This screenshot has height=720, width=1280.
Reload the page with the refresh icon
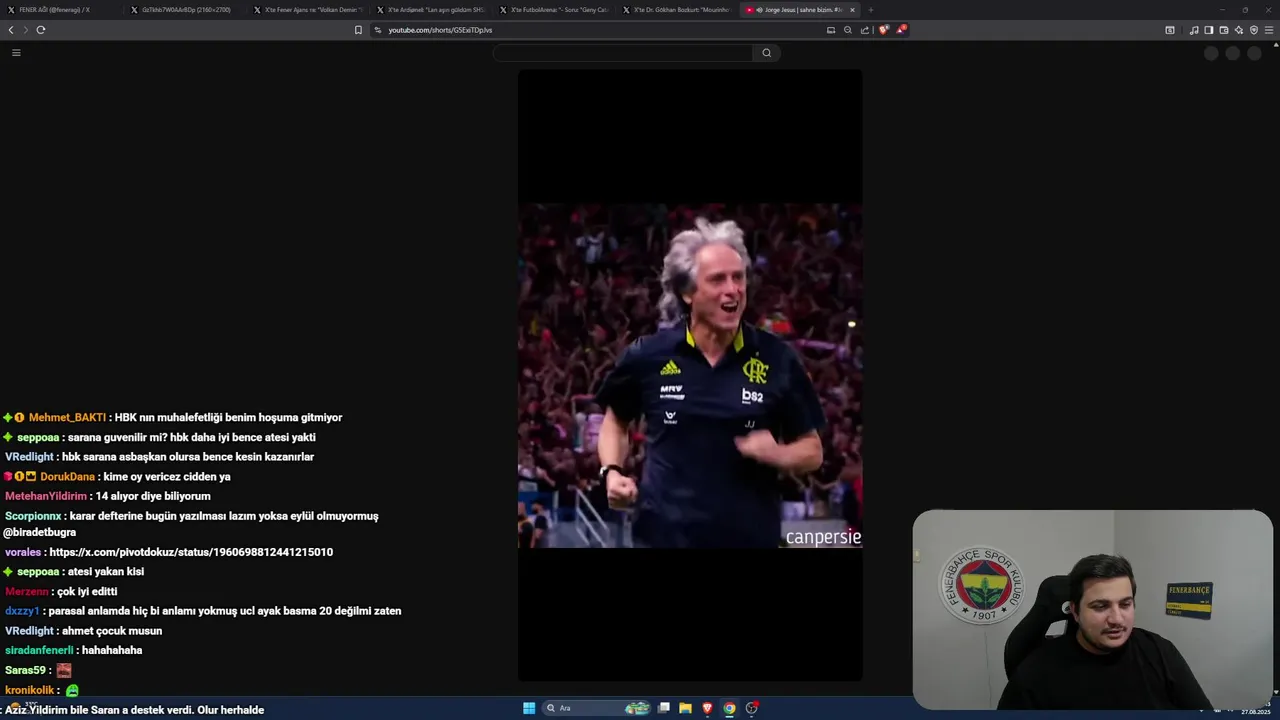click(x=41, y=30)
